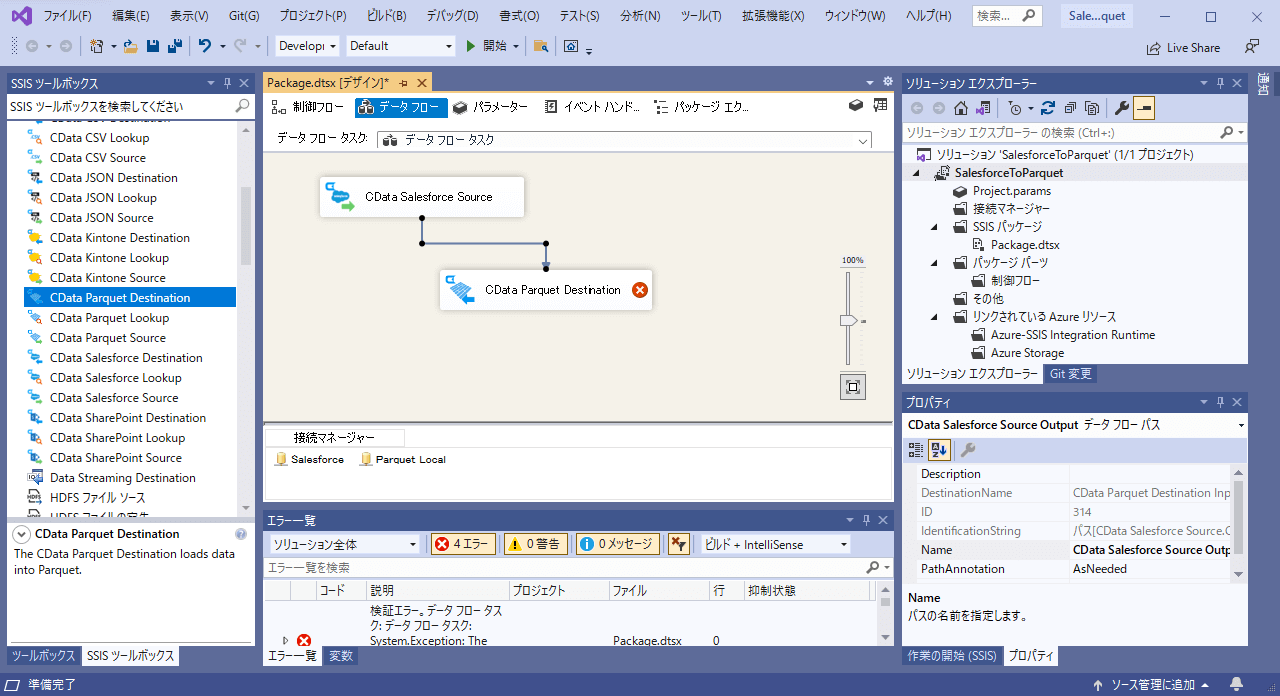The height and width of the screenshot is (696, 1280).
Task: Show all files in Solution Explorer
Action: pos(1092,108)
